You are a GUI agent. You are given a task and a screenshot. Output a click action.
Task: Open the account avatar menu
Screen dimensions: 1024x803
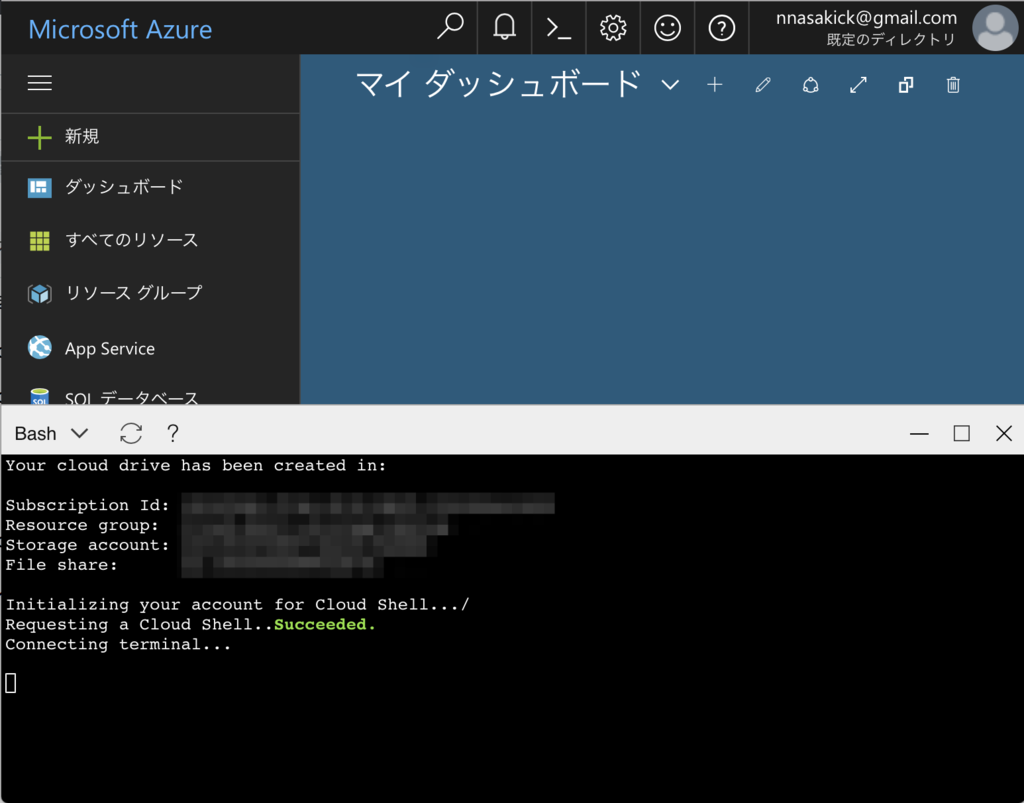pos(995,28)
